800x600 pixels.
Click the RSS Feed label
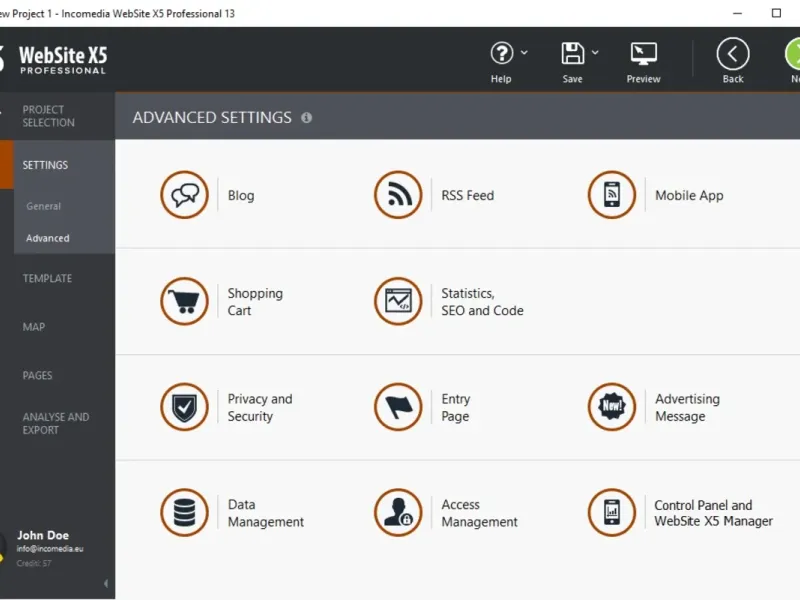click(467, 195)
